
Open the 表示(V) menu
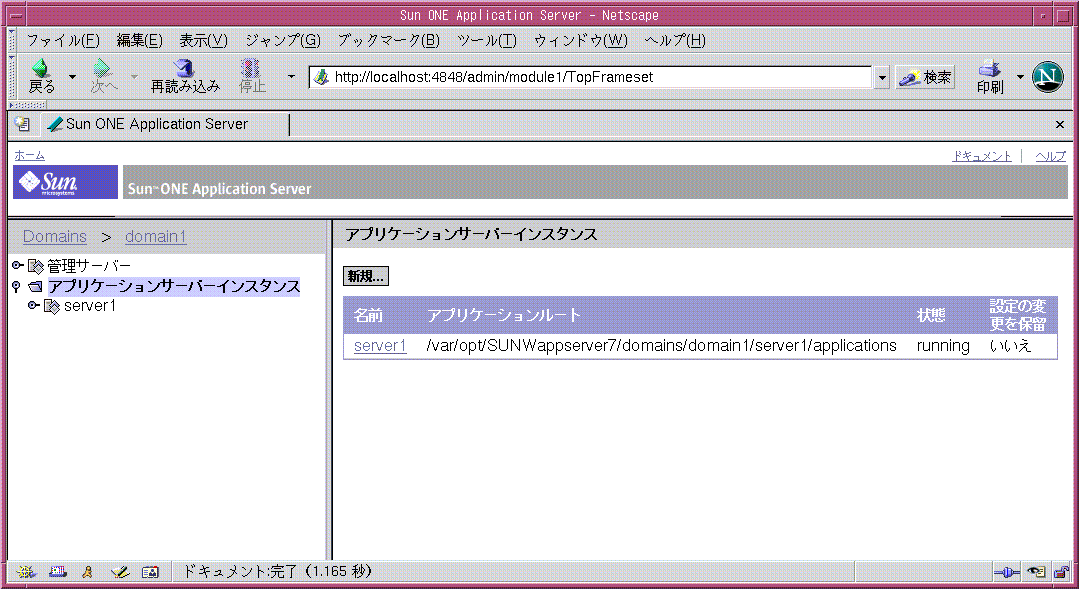[x=204, y=41]
